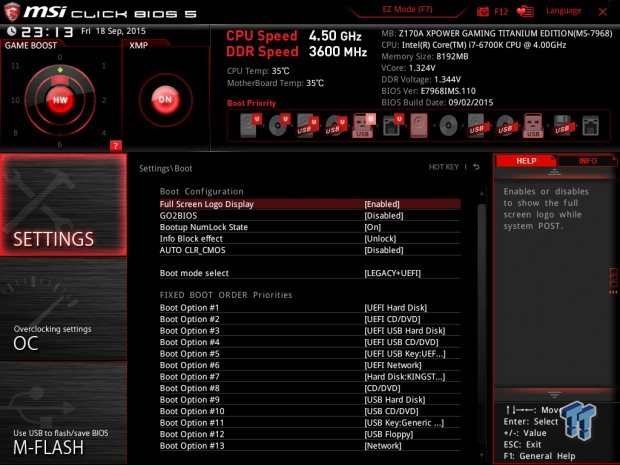
Task: Open Boot mode select LEGACY+UEFI option
Action: [310, 273]
